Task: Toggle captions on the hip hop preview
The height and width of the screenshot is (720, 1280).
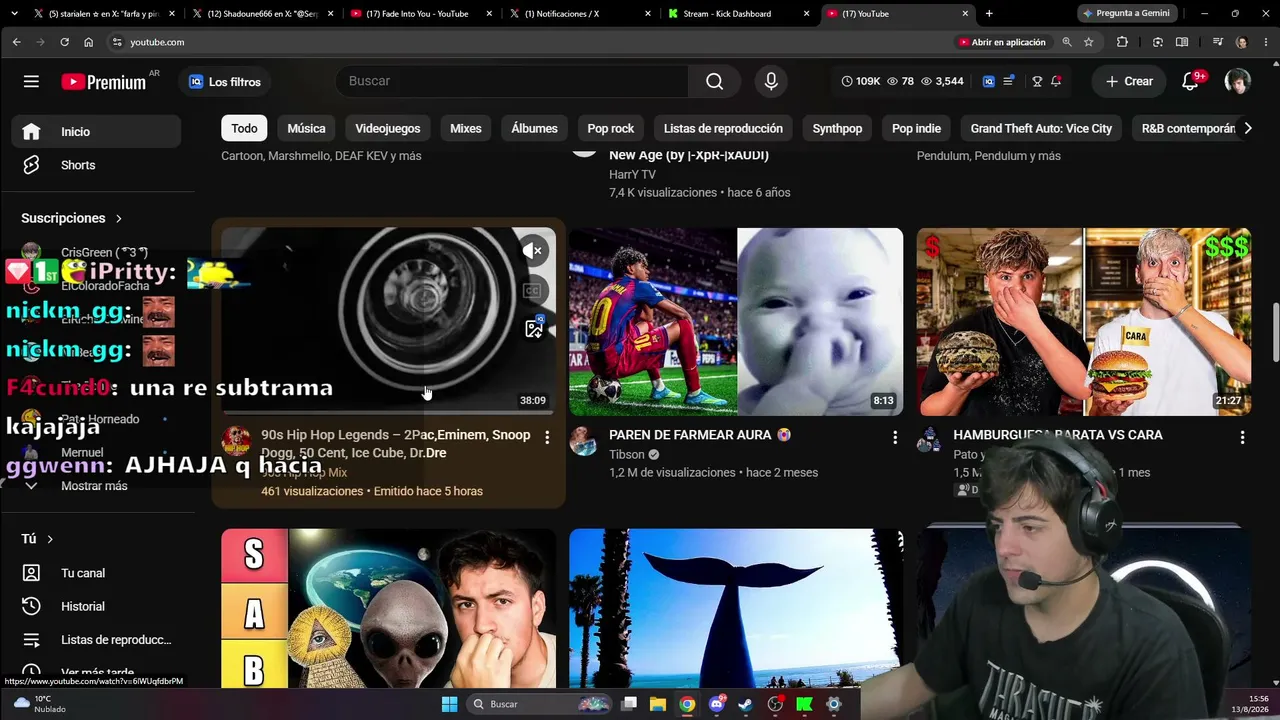Action: pos(534,290)
